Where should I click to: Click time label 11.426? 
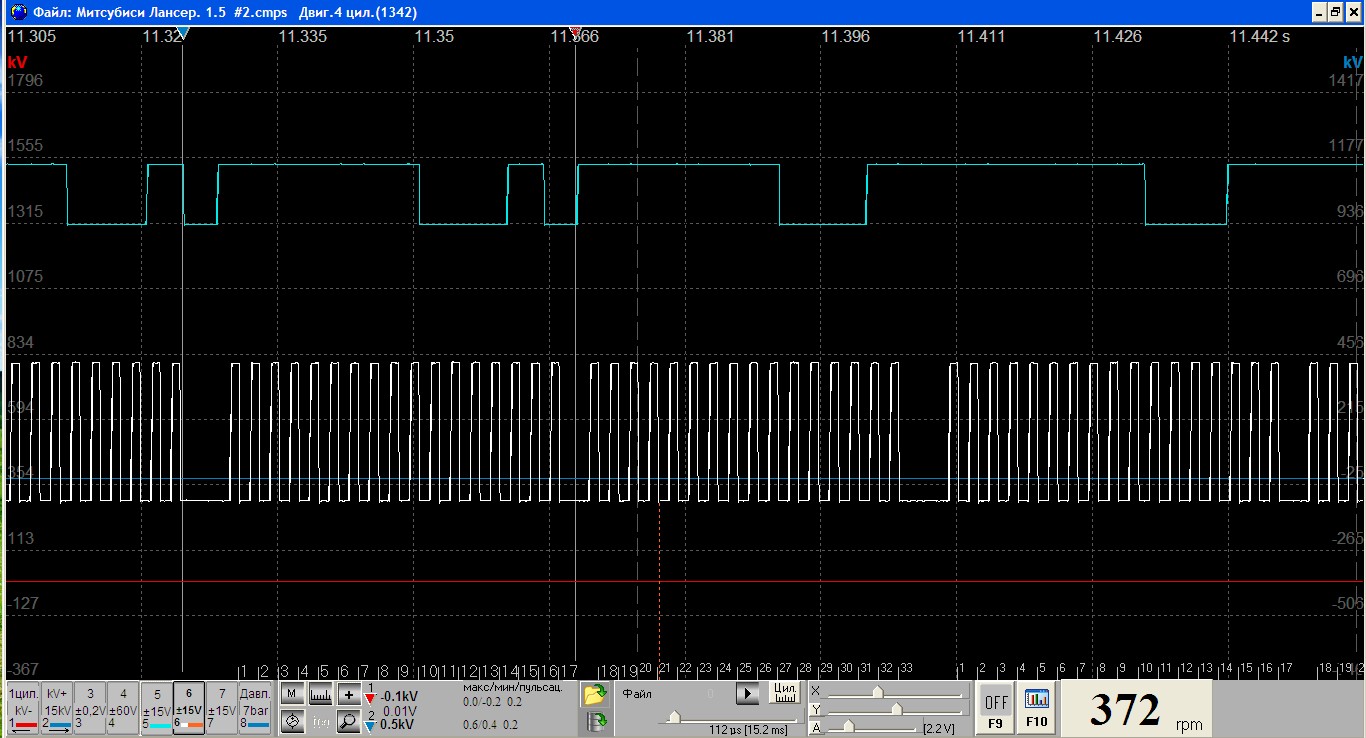[1117, 36]
